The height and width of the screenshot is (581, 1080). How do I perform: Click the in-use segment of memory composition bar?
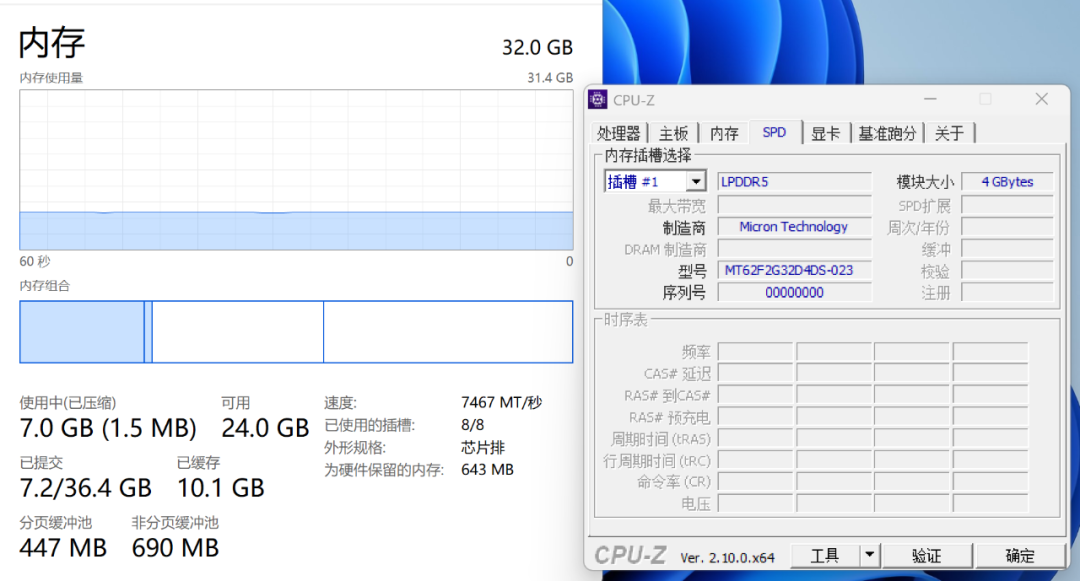coord(81,332)
